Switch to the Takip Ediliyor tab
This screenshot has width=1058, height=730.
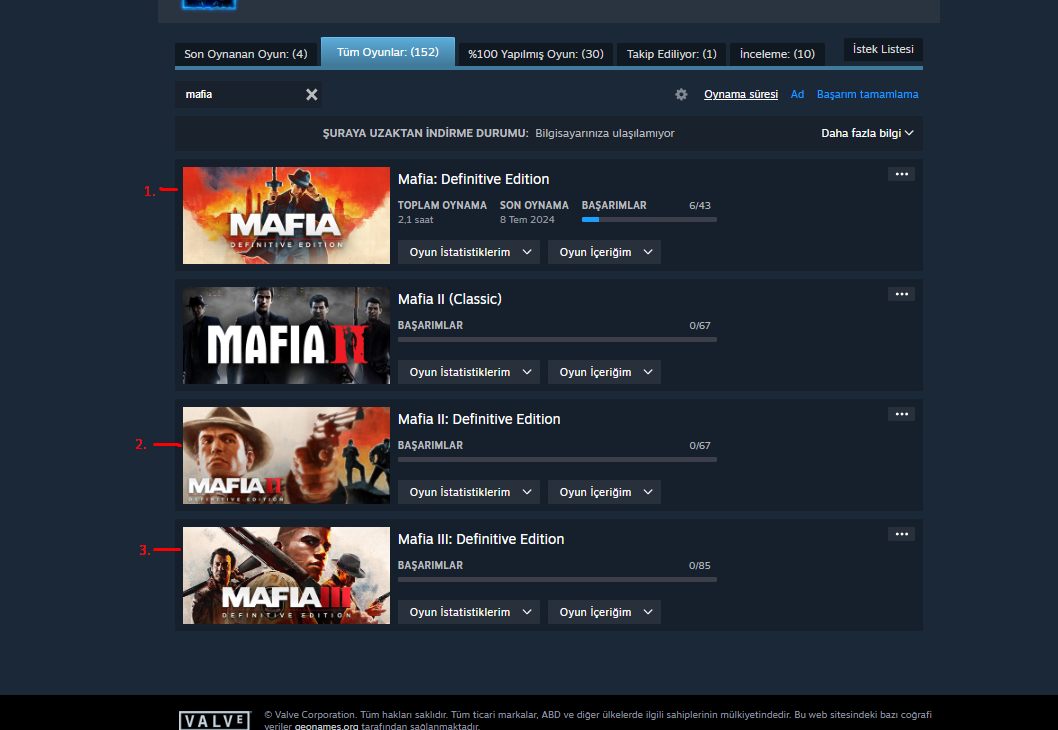[x=670, y=54]
